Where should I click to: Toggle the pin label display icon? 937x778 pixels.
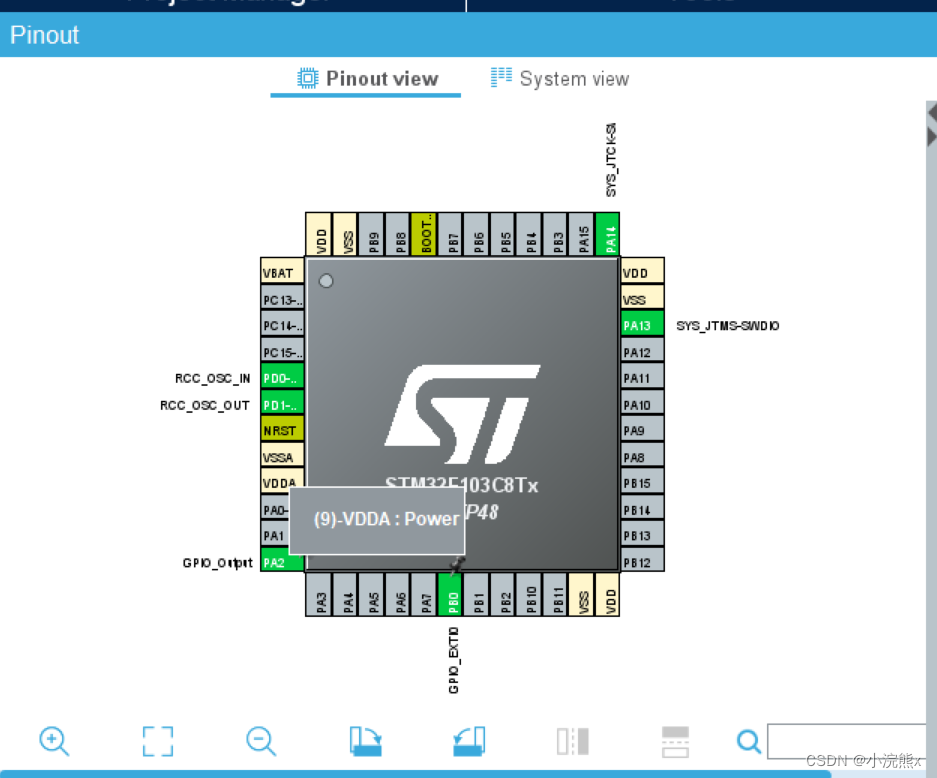tap(572, 741)
